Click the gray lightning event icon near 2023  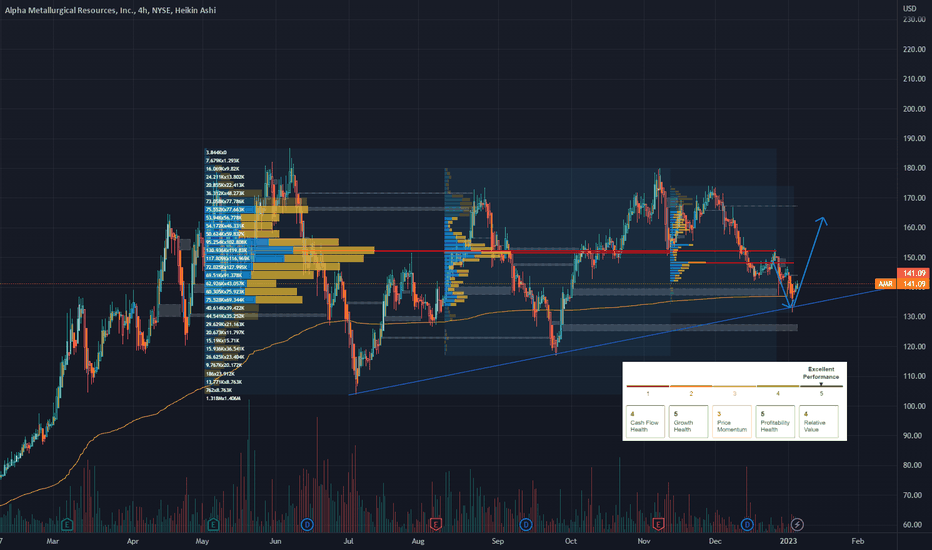(797, 524)
